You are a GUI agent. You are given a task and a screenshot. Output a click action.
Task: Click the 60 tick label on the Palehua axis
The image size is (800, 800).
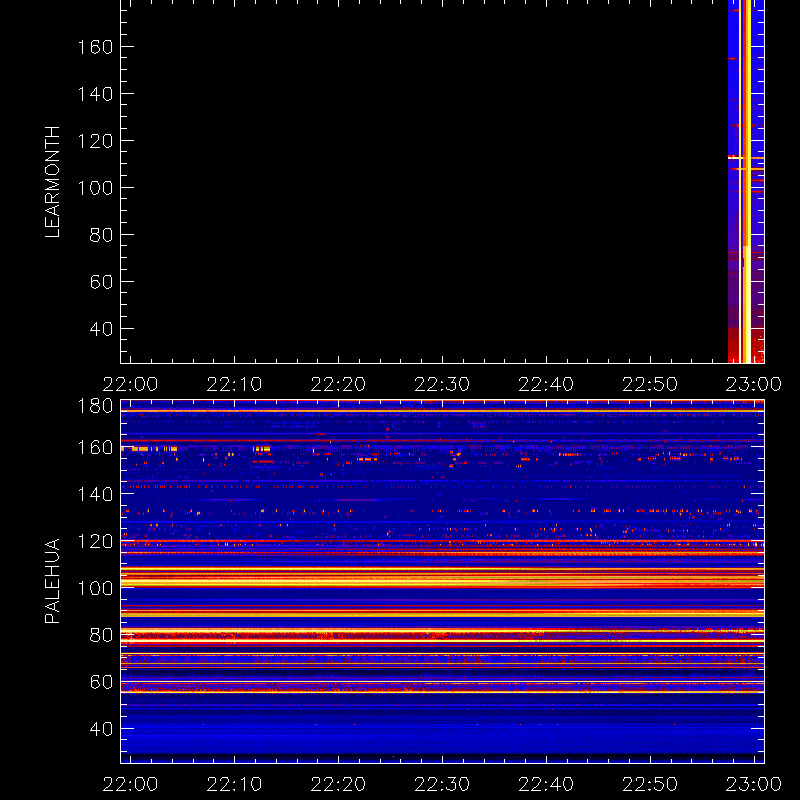click(x=101, y=682)
